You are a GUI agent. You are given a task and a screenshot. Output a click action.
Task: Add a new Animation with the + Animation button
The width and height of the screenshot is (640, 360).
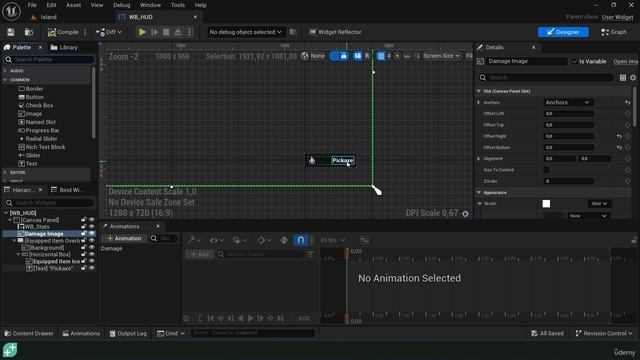click(x=124, y=238)
